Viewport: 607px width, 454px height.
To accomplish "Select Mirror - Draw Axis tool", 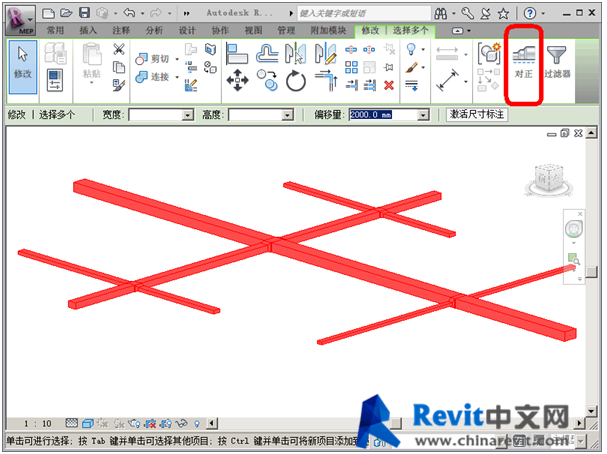I will (326, 53).
